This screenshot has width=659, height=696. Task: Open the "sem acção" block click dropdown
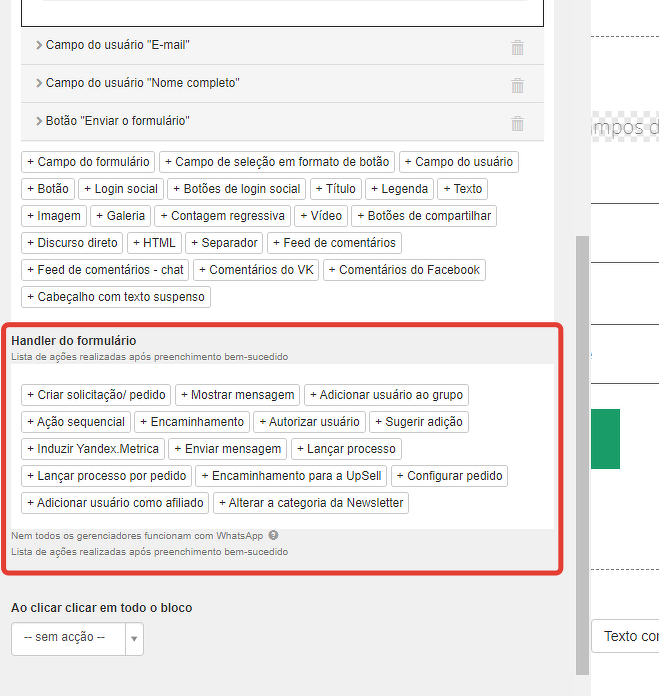coord(77,637)
